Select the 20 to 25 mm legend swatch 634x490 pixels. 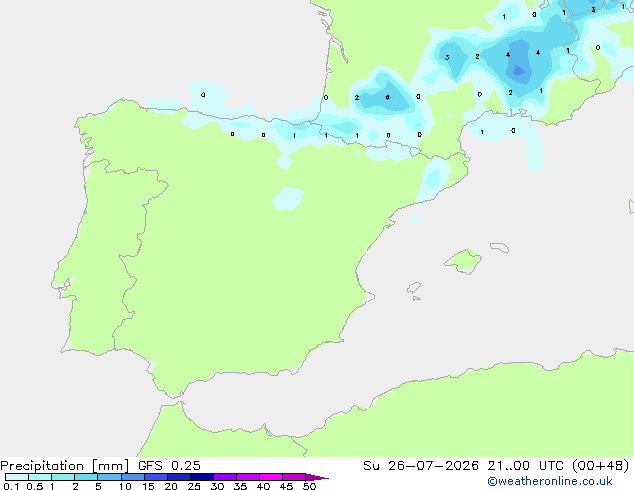(178, 477)
